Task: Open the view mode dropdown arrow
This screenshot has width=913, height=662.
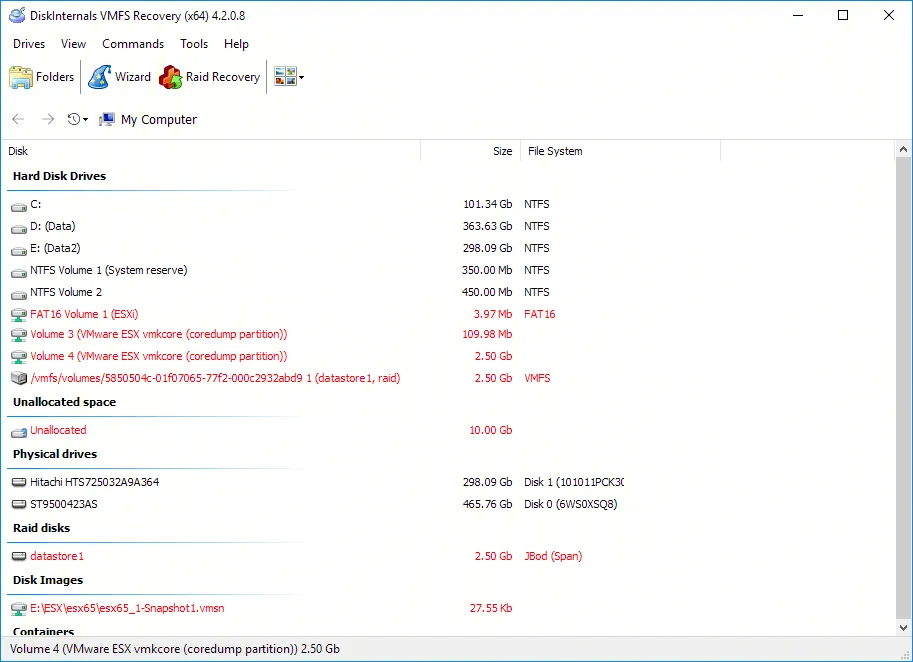Action: coord(301,78)
